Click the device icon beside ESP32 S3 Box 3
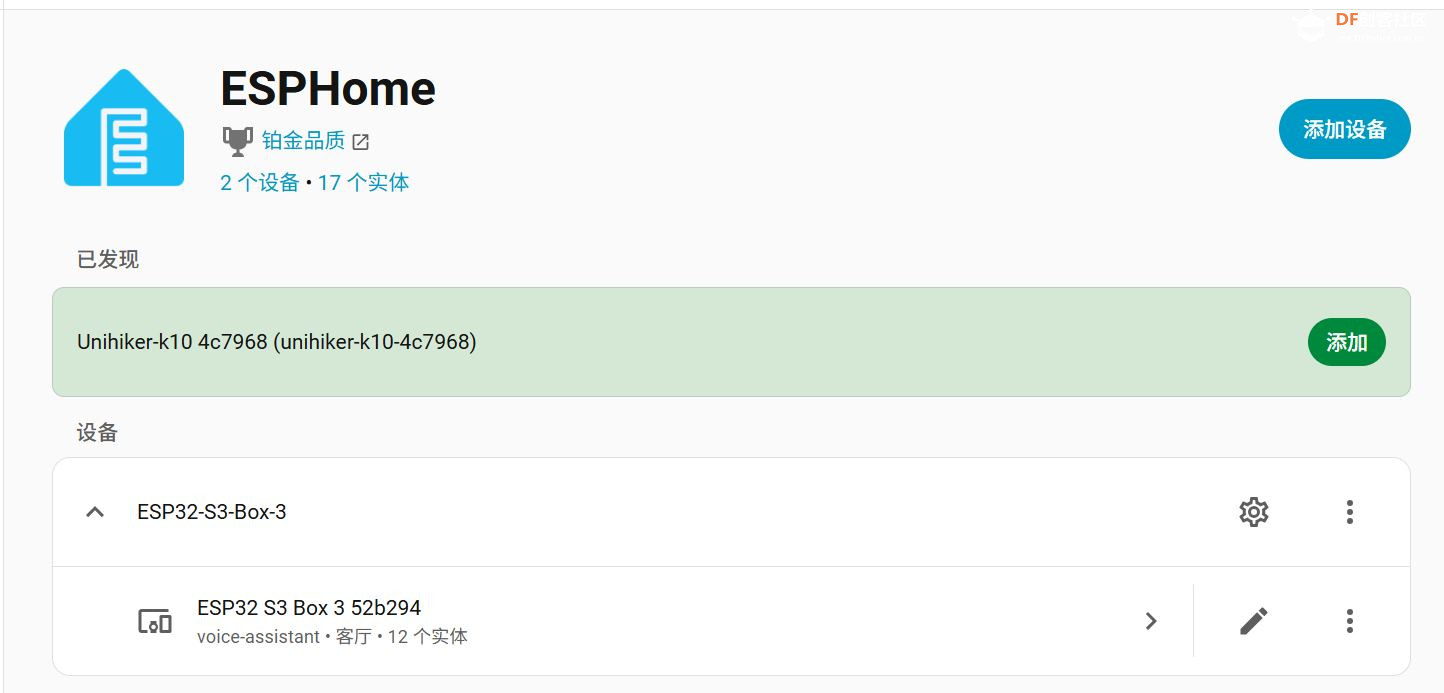Image resolution: width=1444 pixels, height=693 pixels. [153, 620]
